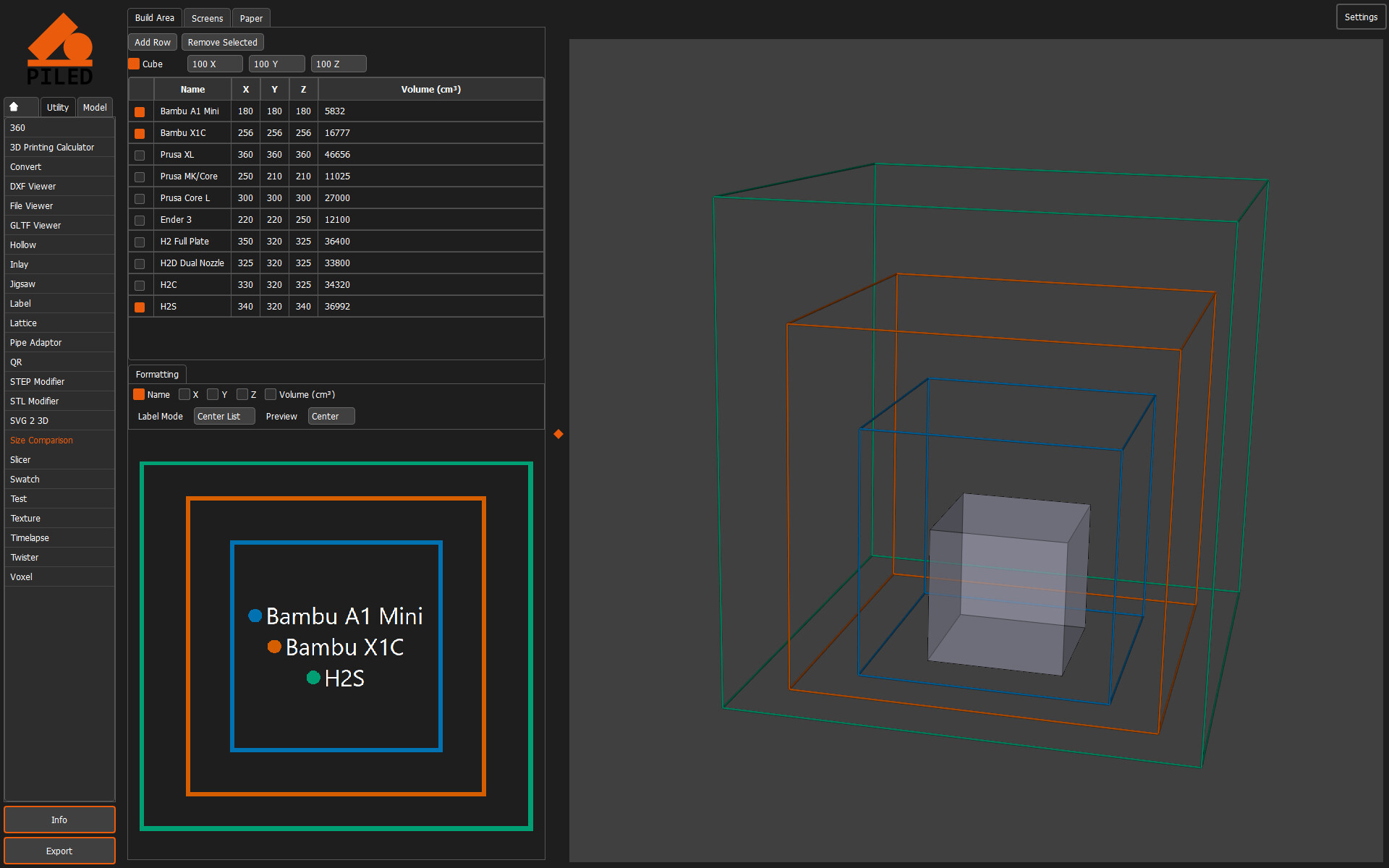Sort by the Name column header

pos(192,89)
